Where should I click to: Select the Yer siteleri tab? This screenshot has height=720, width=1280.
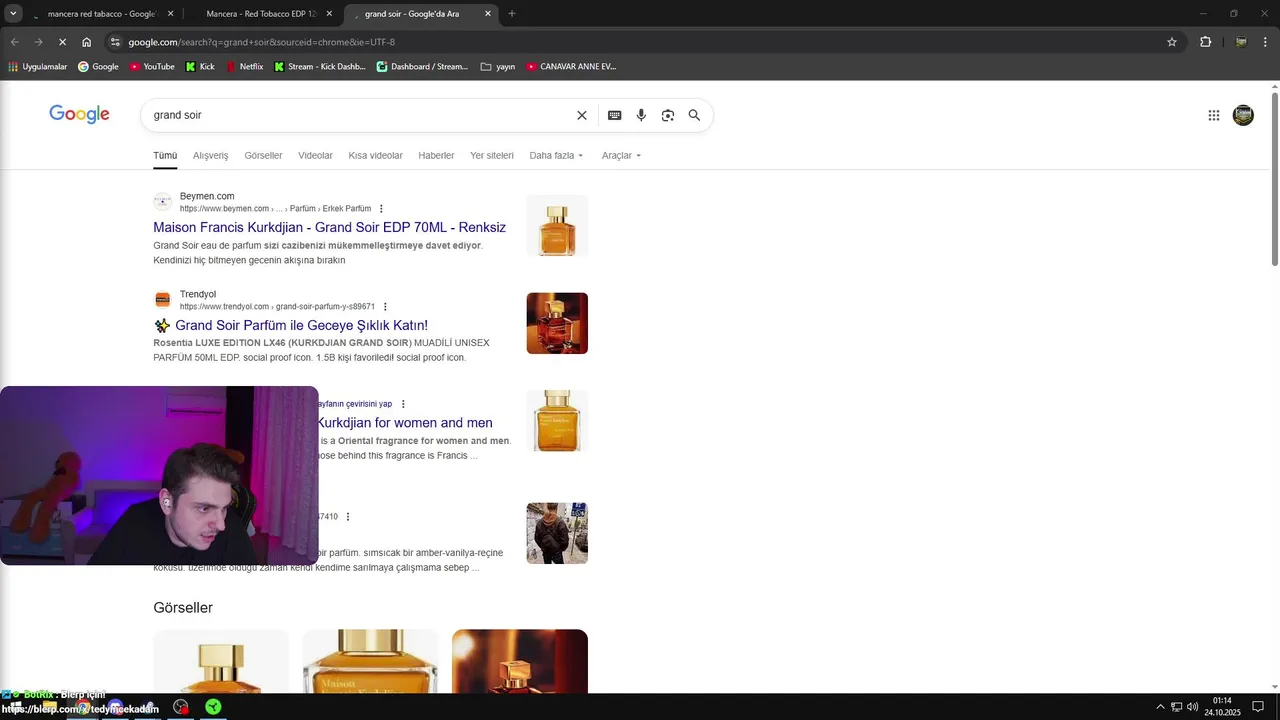(492, 156)
